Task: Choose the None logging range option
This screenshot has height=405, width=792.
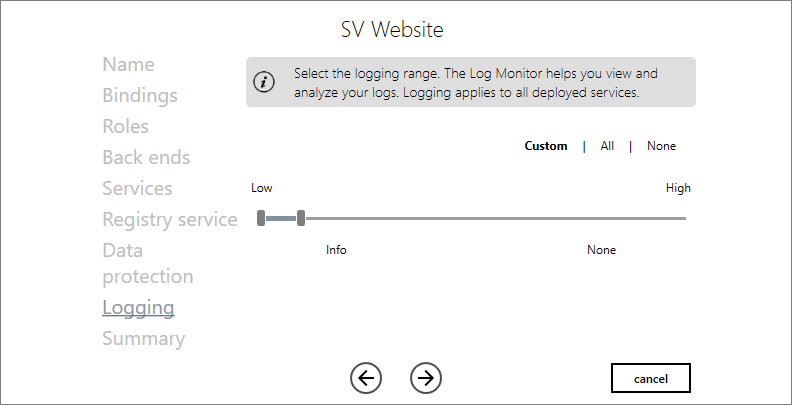Action: [661, 146]
